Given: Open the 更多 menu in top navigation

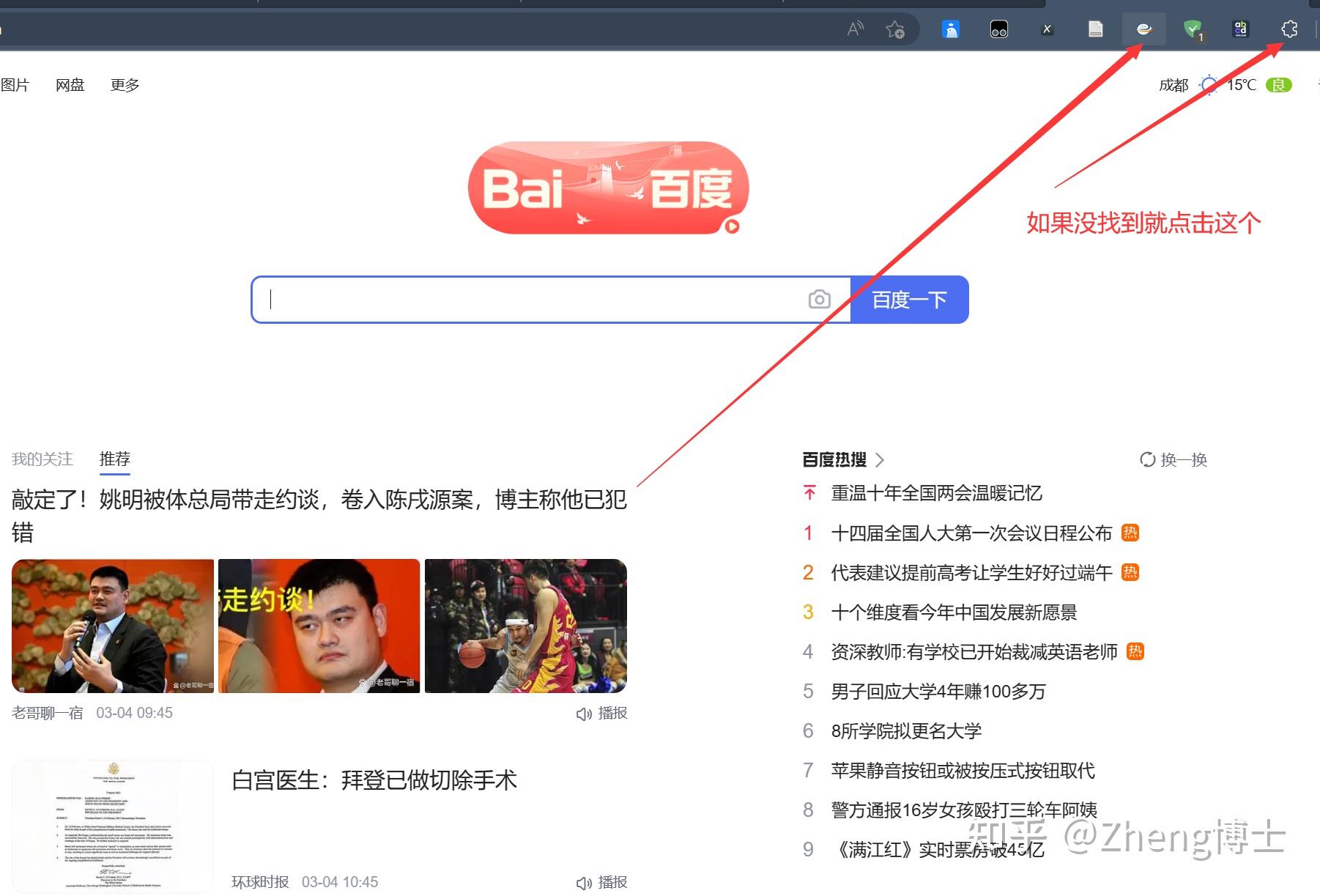Looking at the screenshot, I should [125, 85].
